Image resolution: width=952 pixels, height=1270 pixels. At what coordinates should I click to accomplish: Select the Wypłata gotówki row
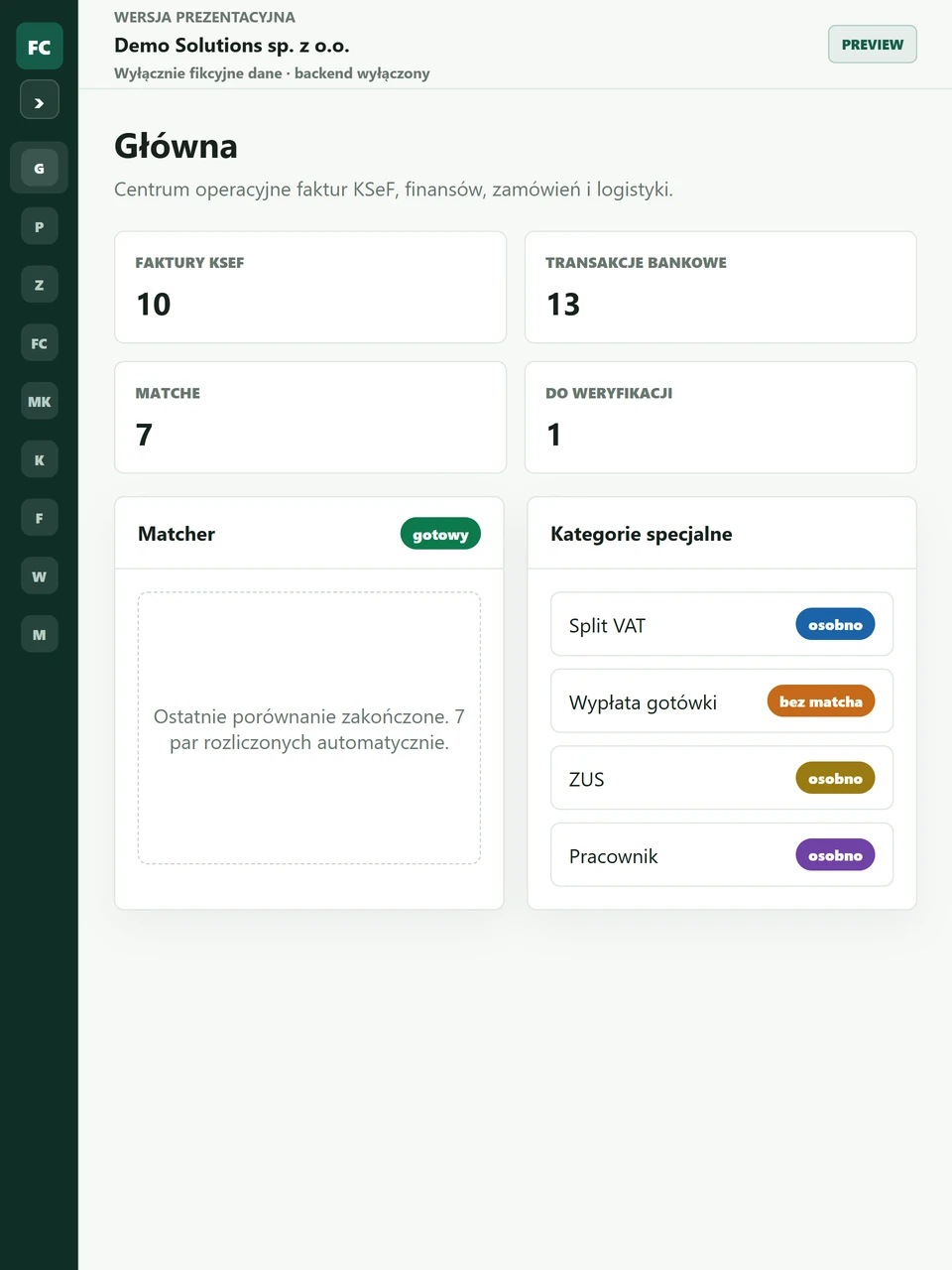click(722, 701)
